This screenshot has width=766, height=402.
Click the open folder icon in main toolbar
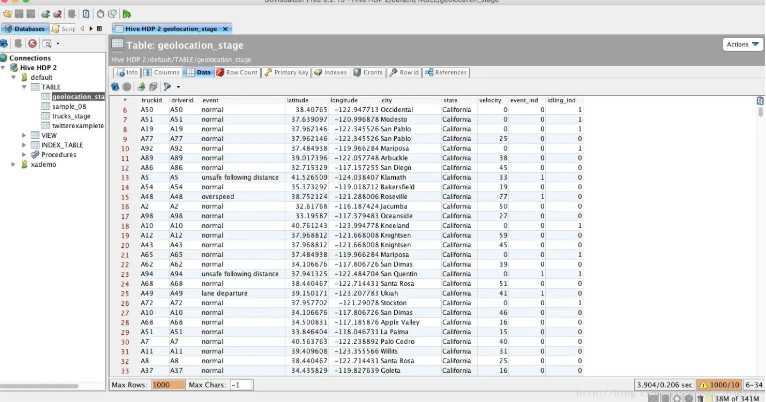(x=7, y=14)
